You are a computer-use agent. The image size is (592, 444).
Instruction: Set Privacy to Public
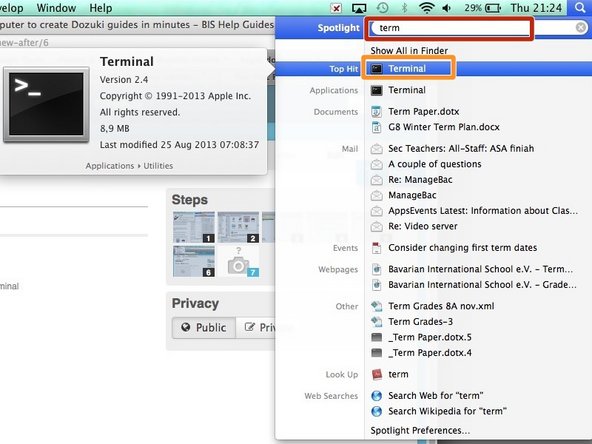(x=204, y=327)
